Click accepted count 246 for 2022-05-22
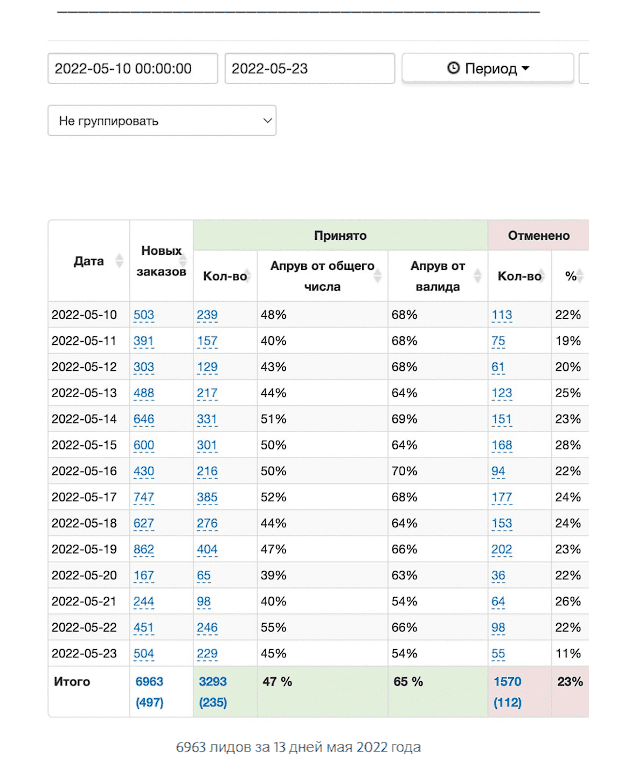Screen dimensions: 627x783 pyautogui.click(x=207, y=627)
